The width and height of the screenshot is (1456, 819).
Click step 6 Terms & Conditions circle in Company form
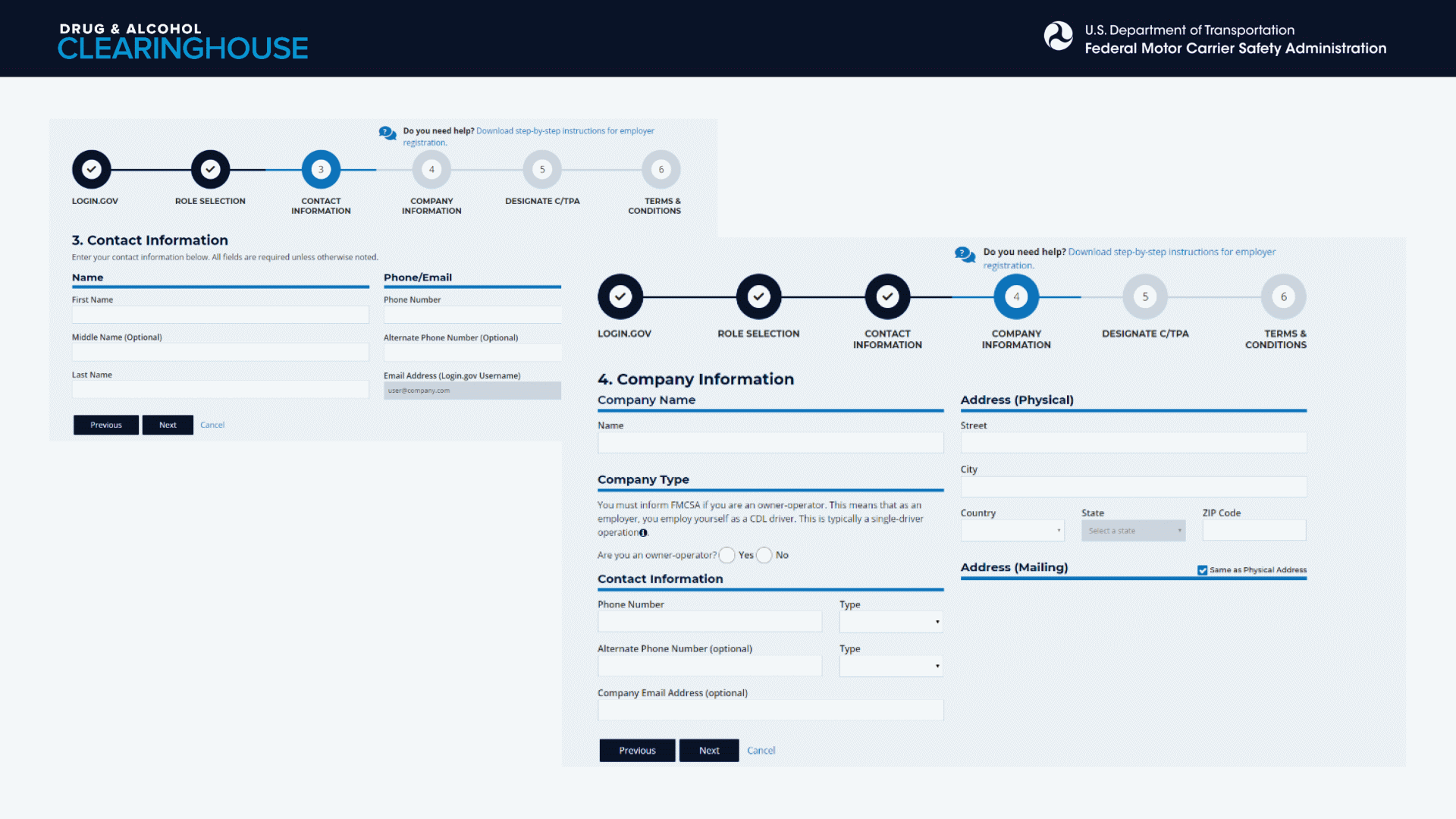tap(1283, 297)
